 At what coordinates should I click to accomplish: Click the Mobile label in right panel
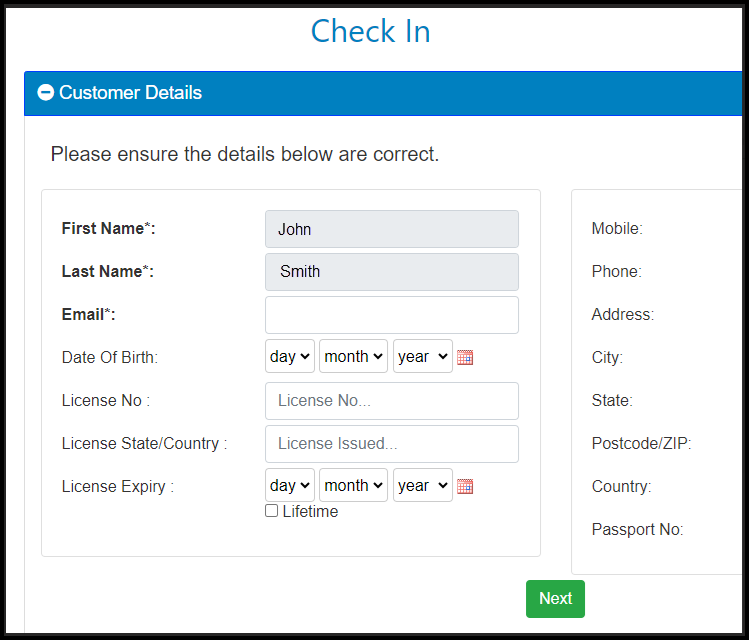(617, 228)
